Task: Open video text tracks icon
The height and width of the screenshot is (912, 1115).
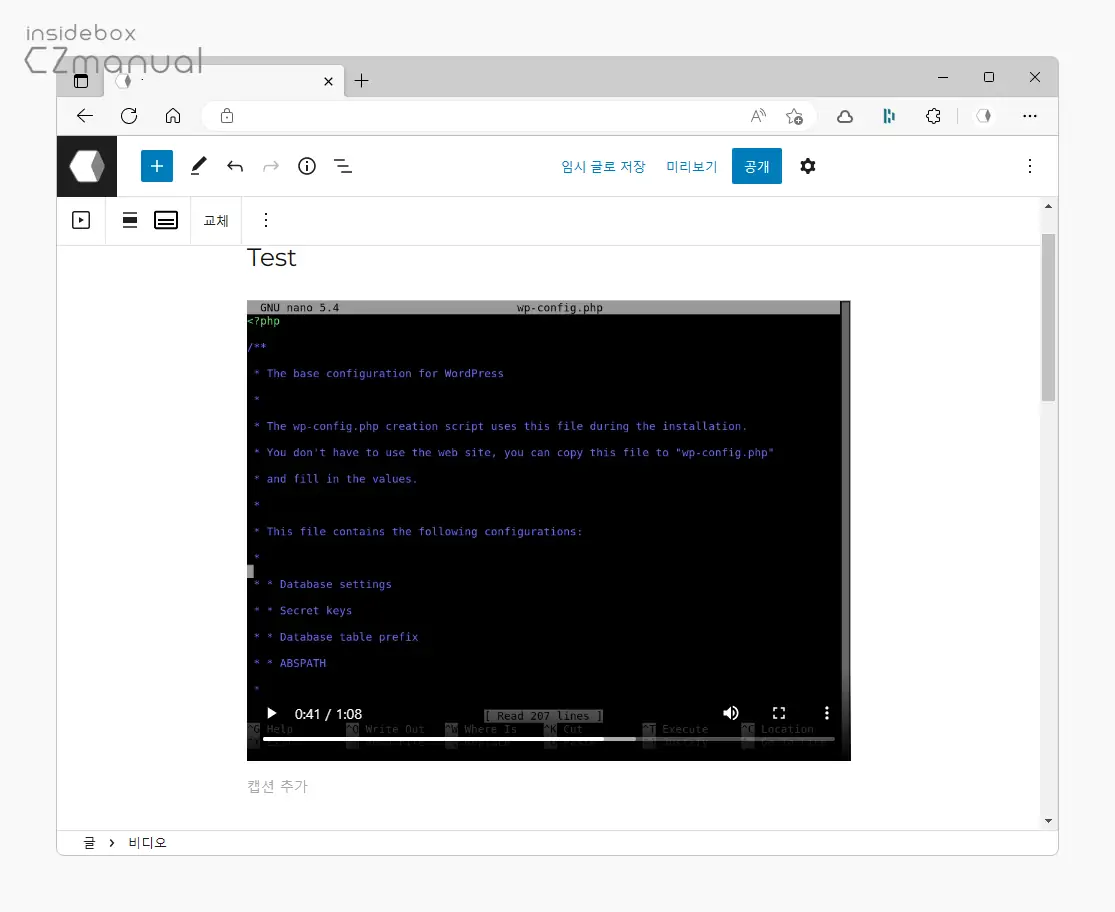Action: pos(166,220)
